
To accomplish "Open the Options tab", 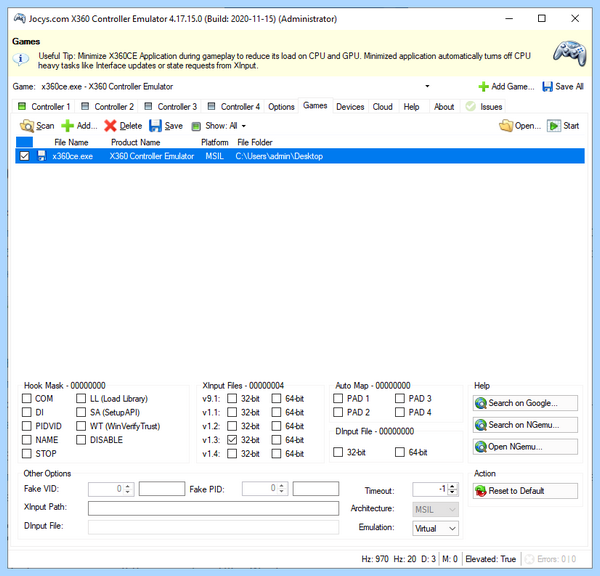I will pyautogui.click(x=281, y=106).
